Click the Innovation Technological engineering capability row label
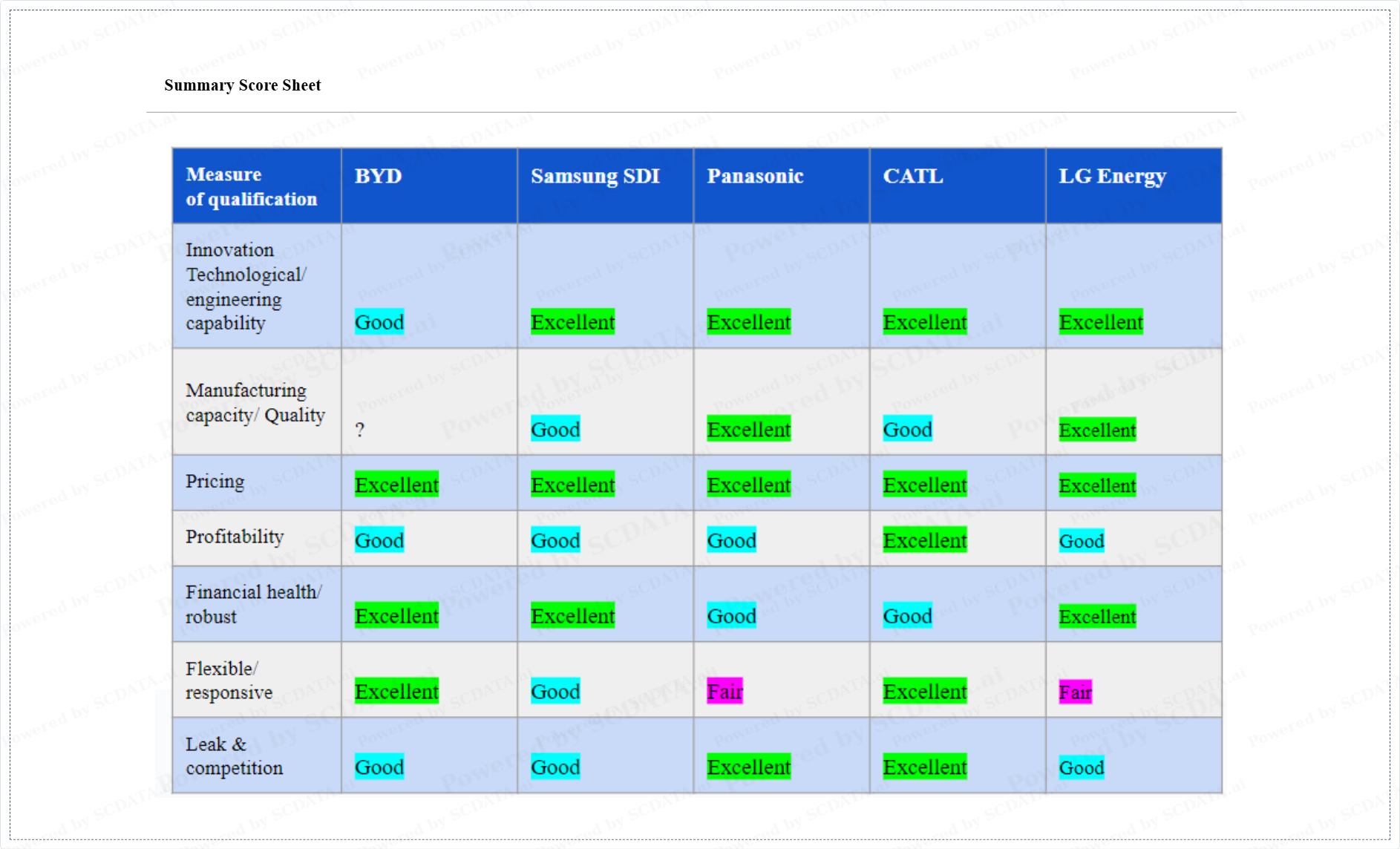This screenshot has height=849, width=1400. (x=246, y=286)
